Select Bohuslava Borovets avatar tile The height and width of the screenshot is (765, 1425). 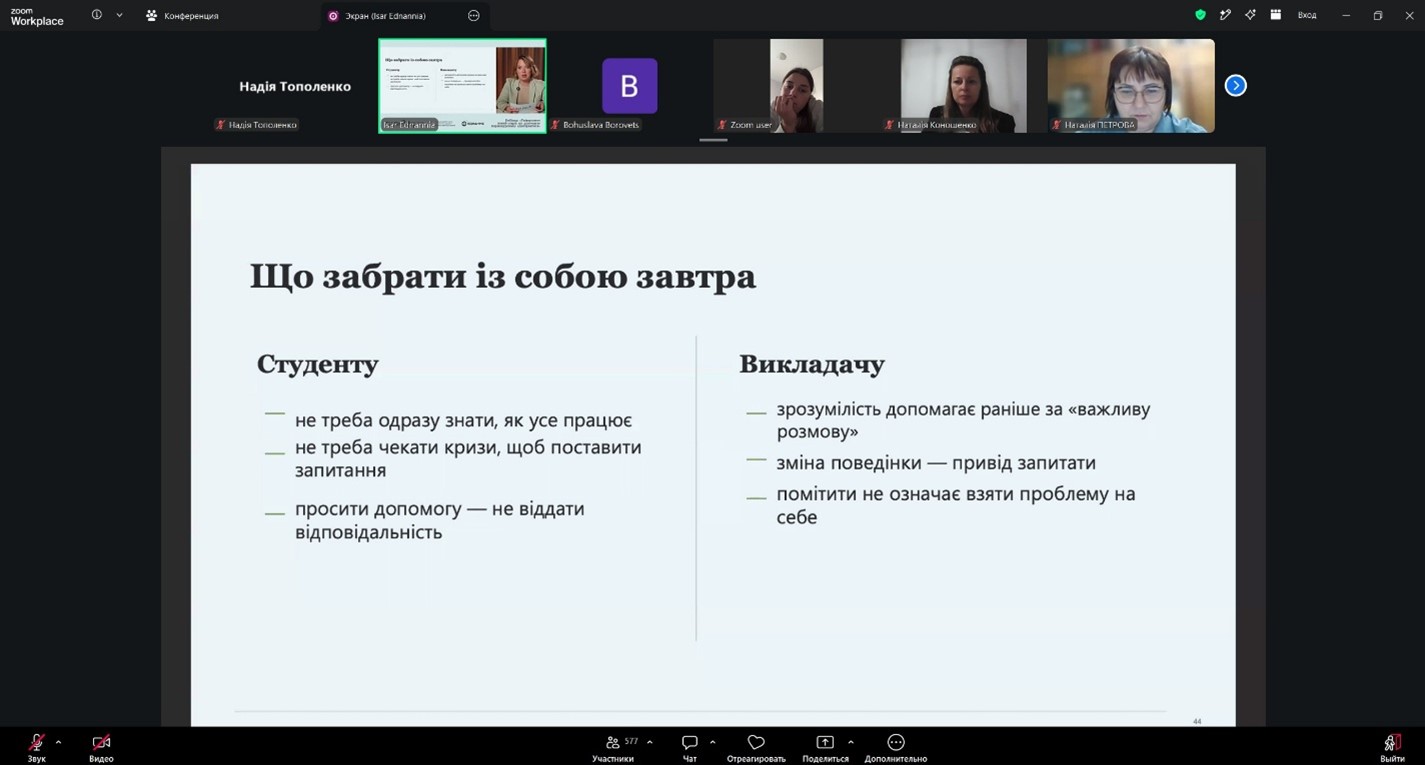coord(630,86)
